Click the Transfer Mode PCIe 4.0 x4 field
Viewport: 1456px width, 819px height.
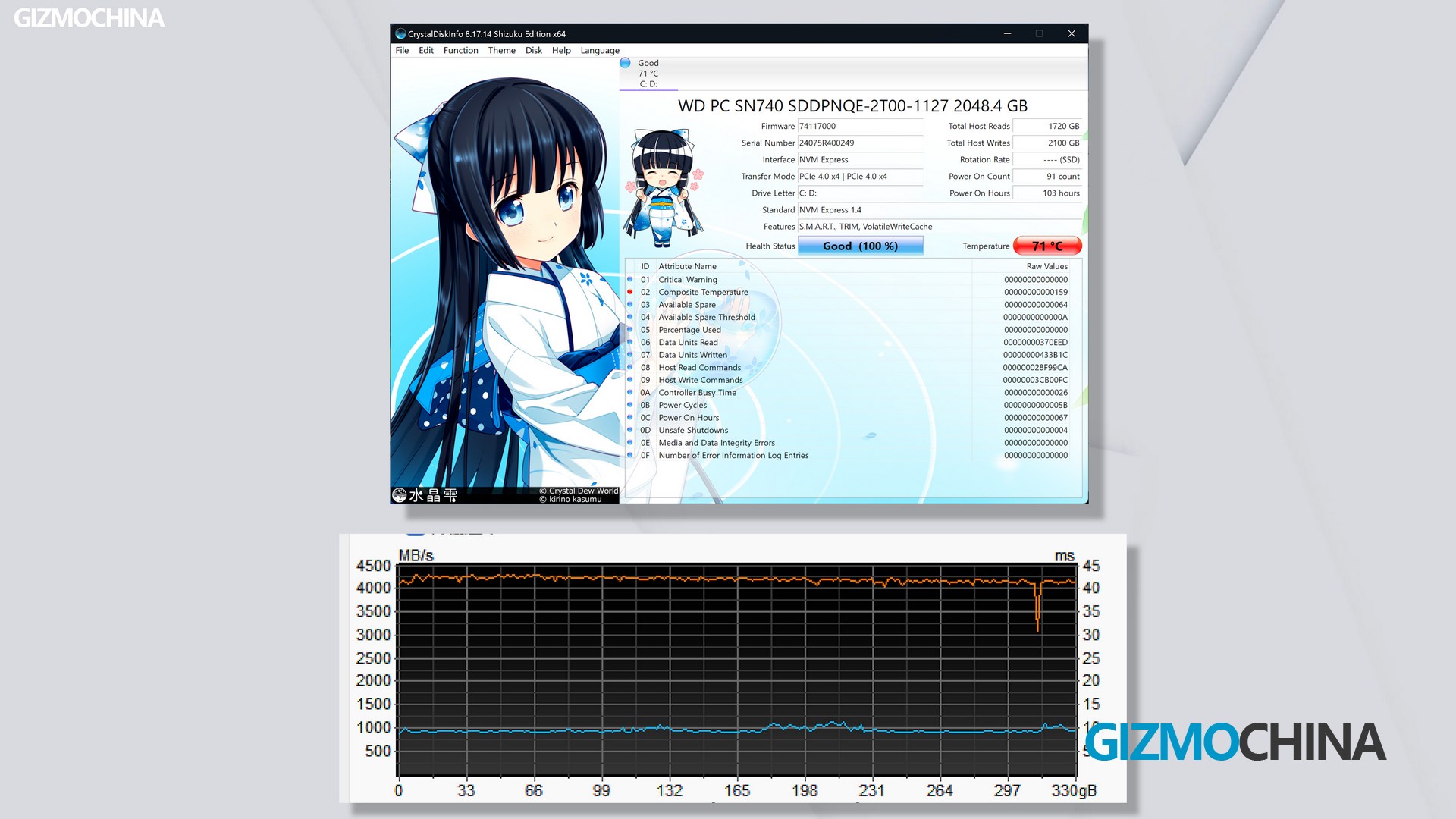(x=860, y=177)
